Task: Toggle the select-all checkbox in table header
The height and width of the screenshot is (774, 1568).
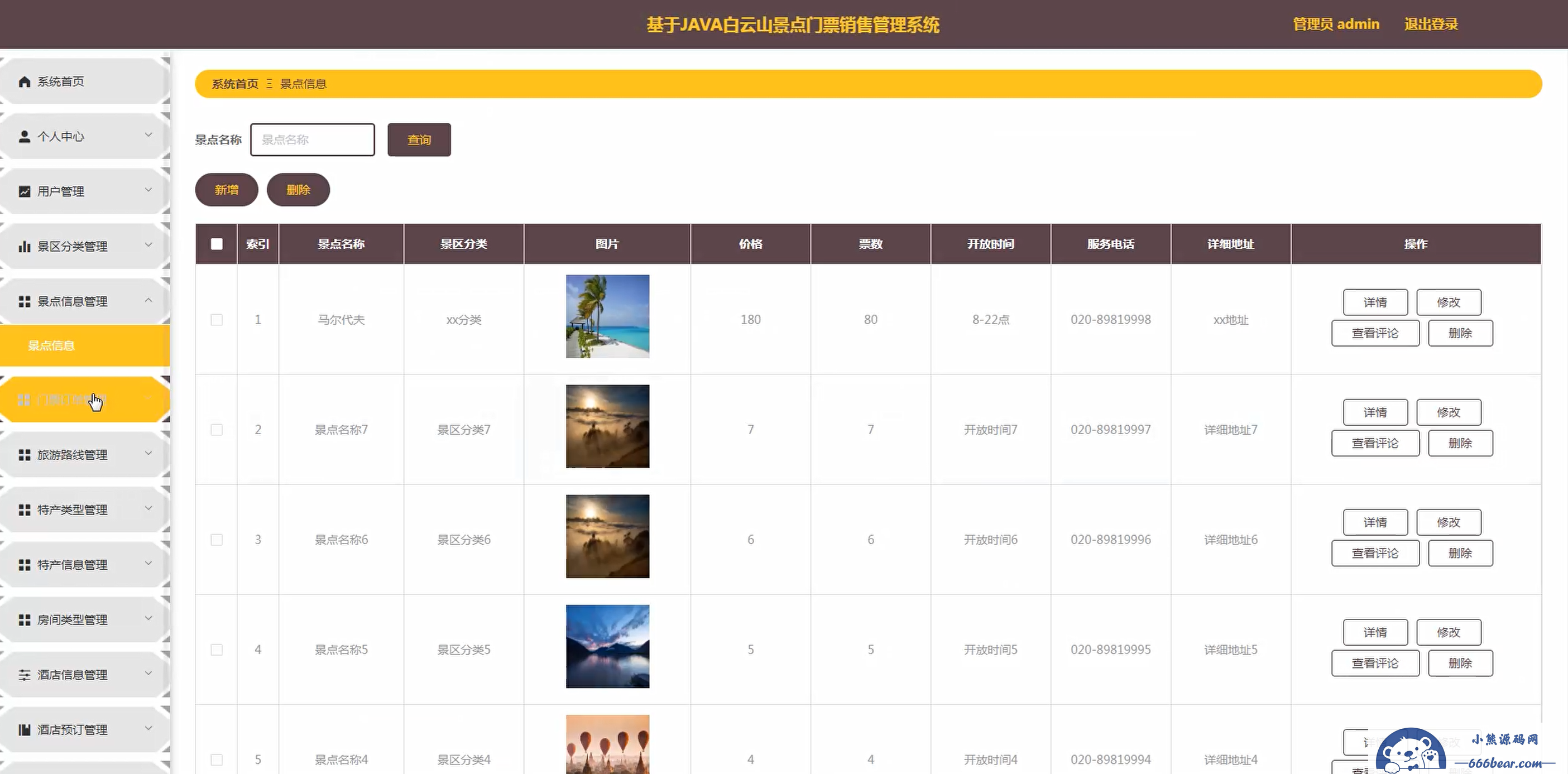Action: pos(217,244)
